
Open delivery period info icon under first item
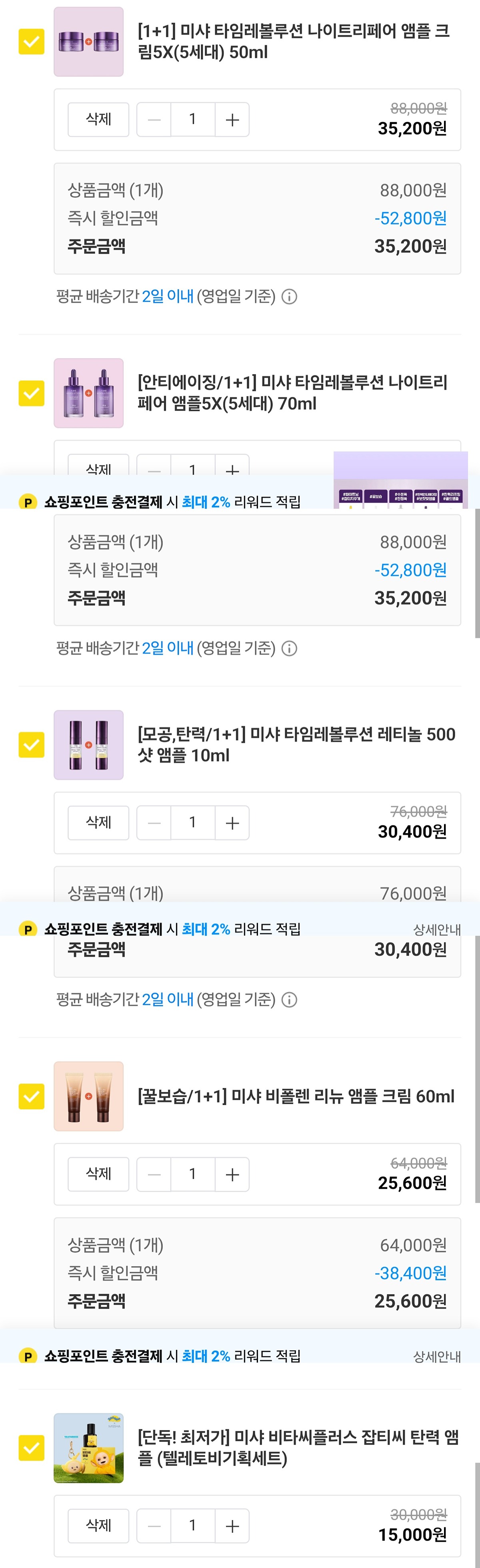coord(290,297)
